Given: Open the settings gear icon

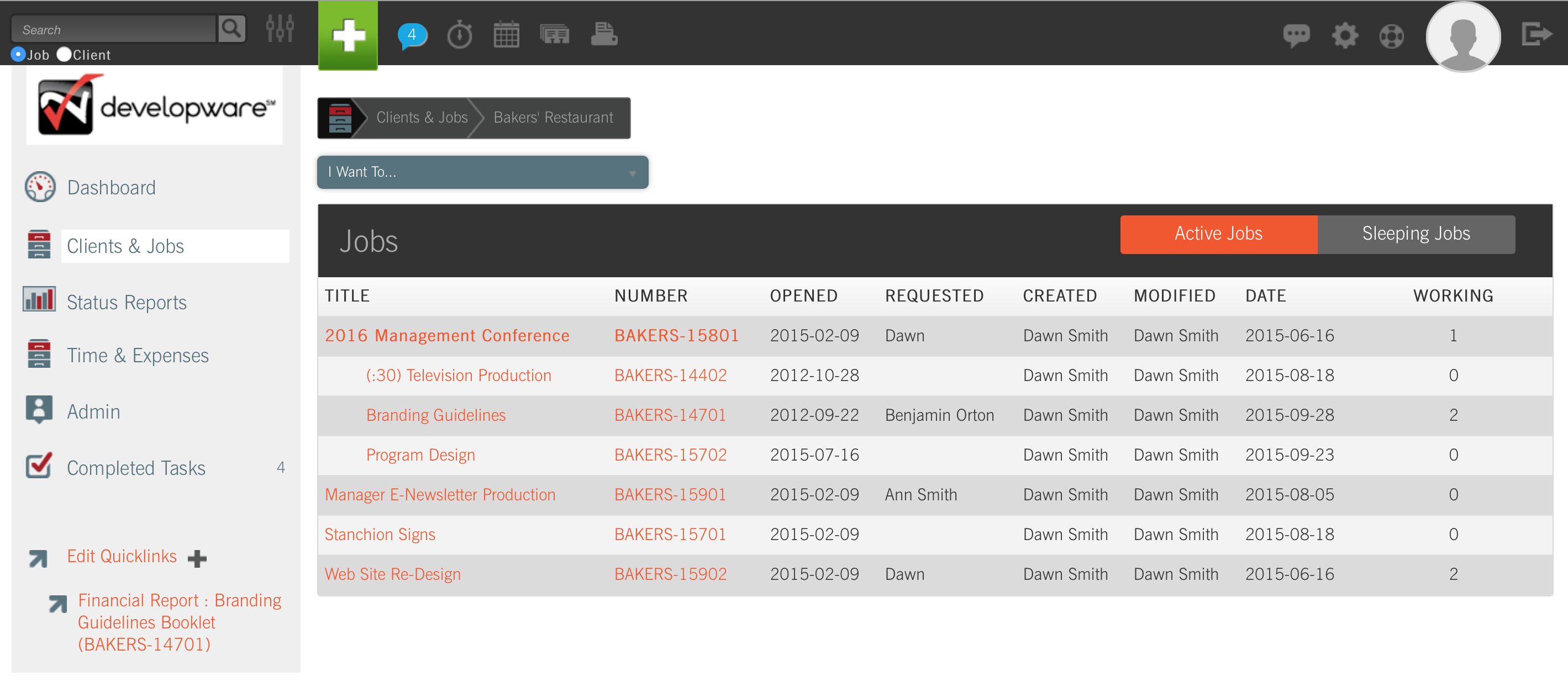Looking at the screenshot, I should coord(1345,35).
